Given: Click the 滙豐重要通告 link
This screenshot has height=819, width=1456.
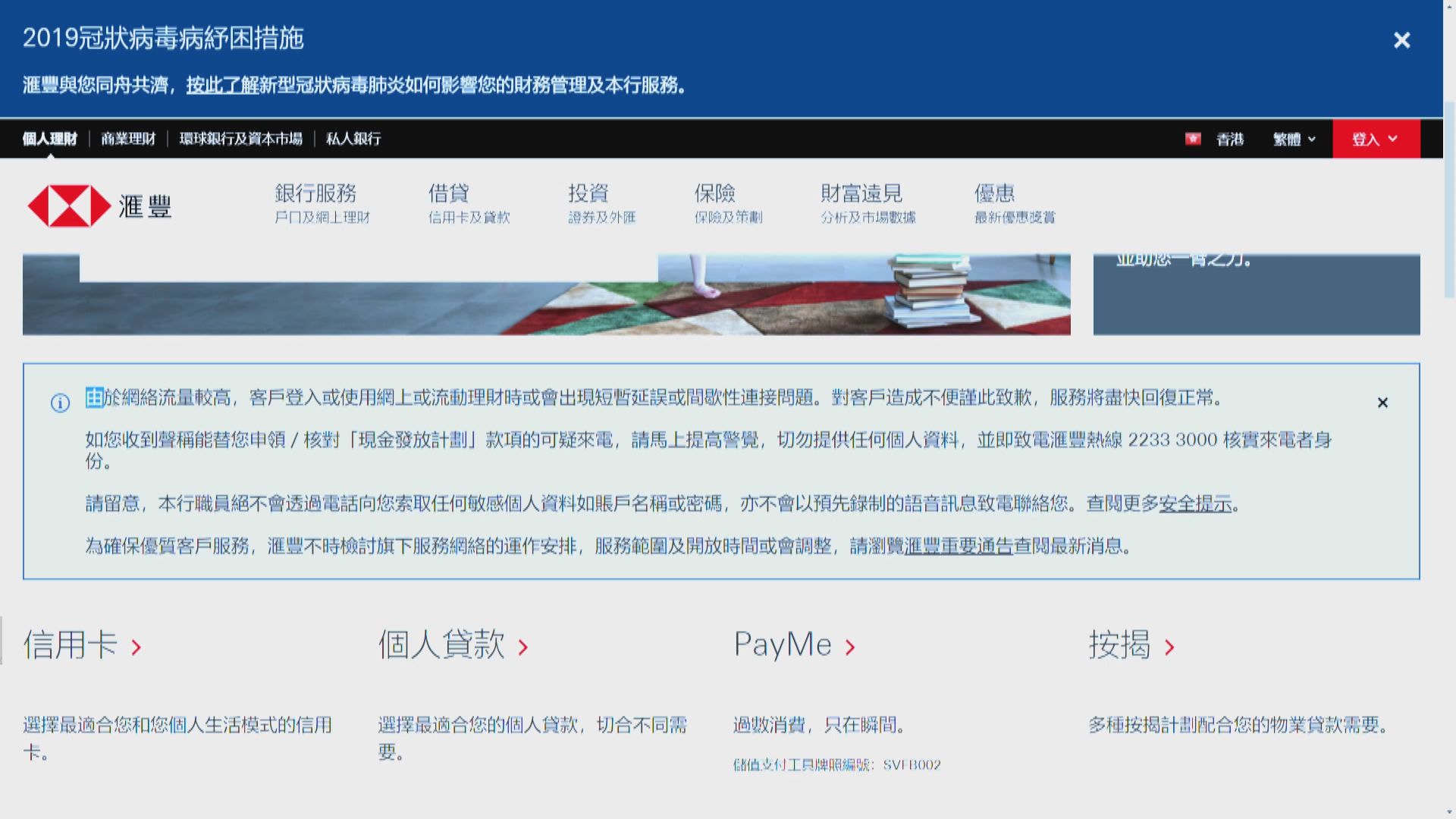Looking at the screenshot, I should point(957,546).
